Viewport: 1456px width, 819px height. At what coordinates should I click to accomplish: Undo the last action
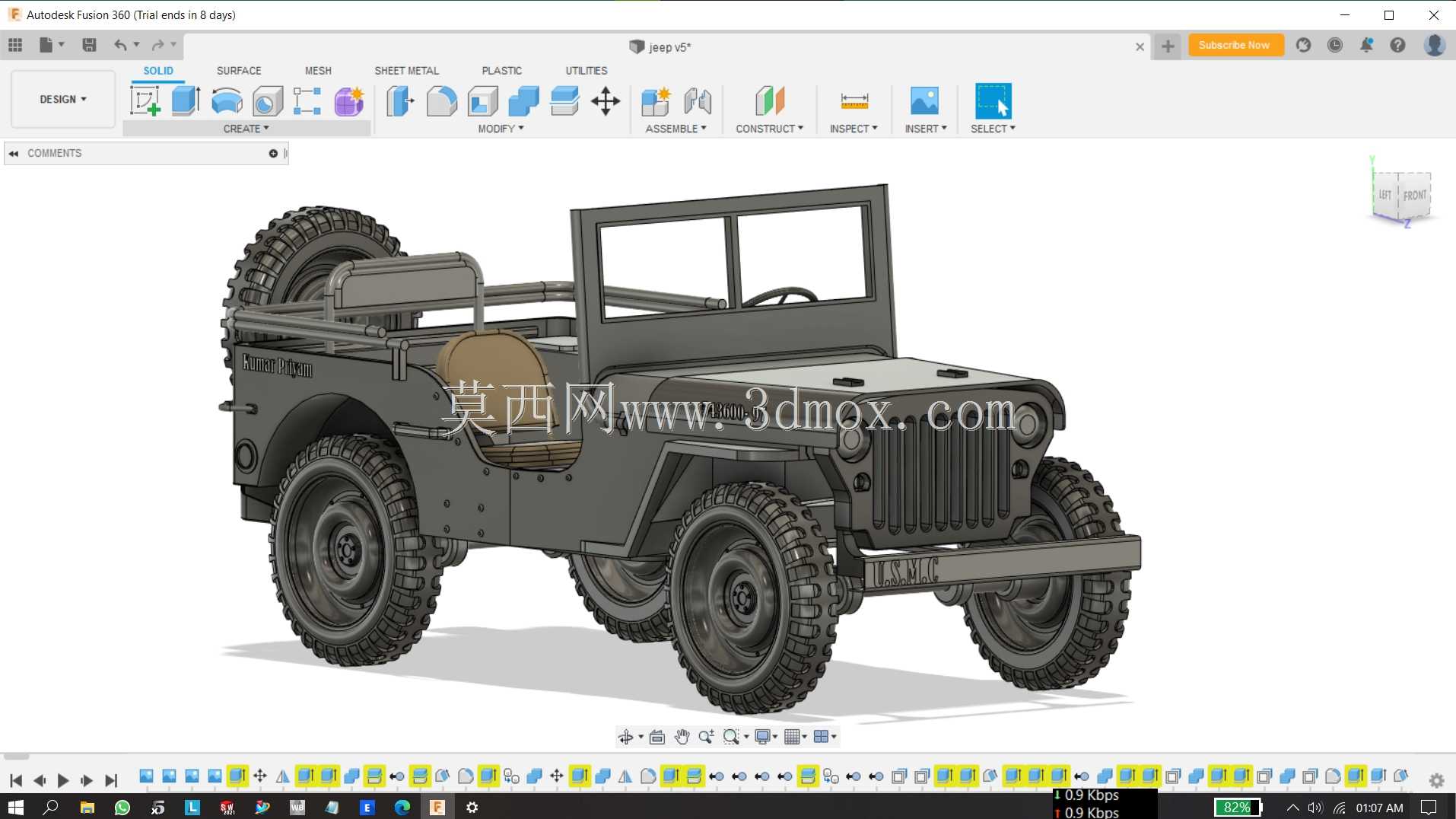click(x=120, y=45)
